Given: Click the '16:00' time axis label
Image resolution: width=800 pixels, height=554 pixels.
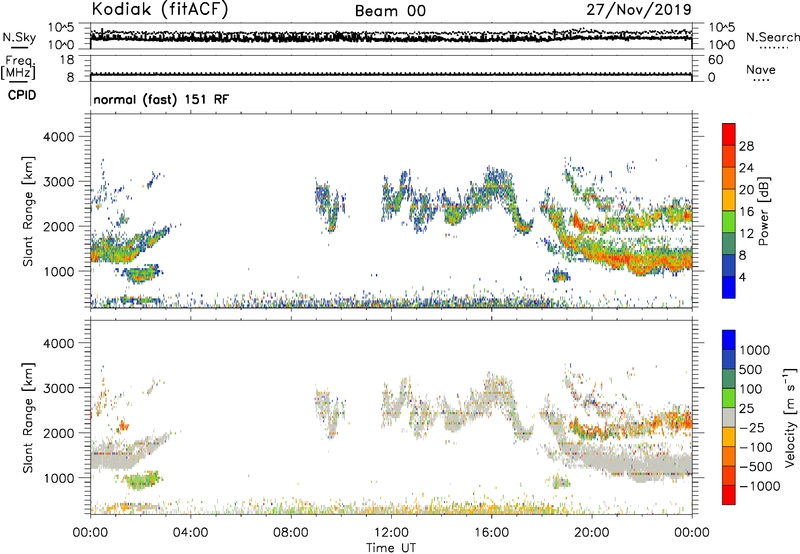Looking at the screenshot, I should pyautogui.click(x=491, y=533).
